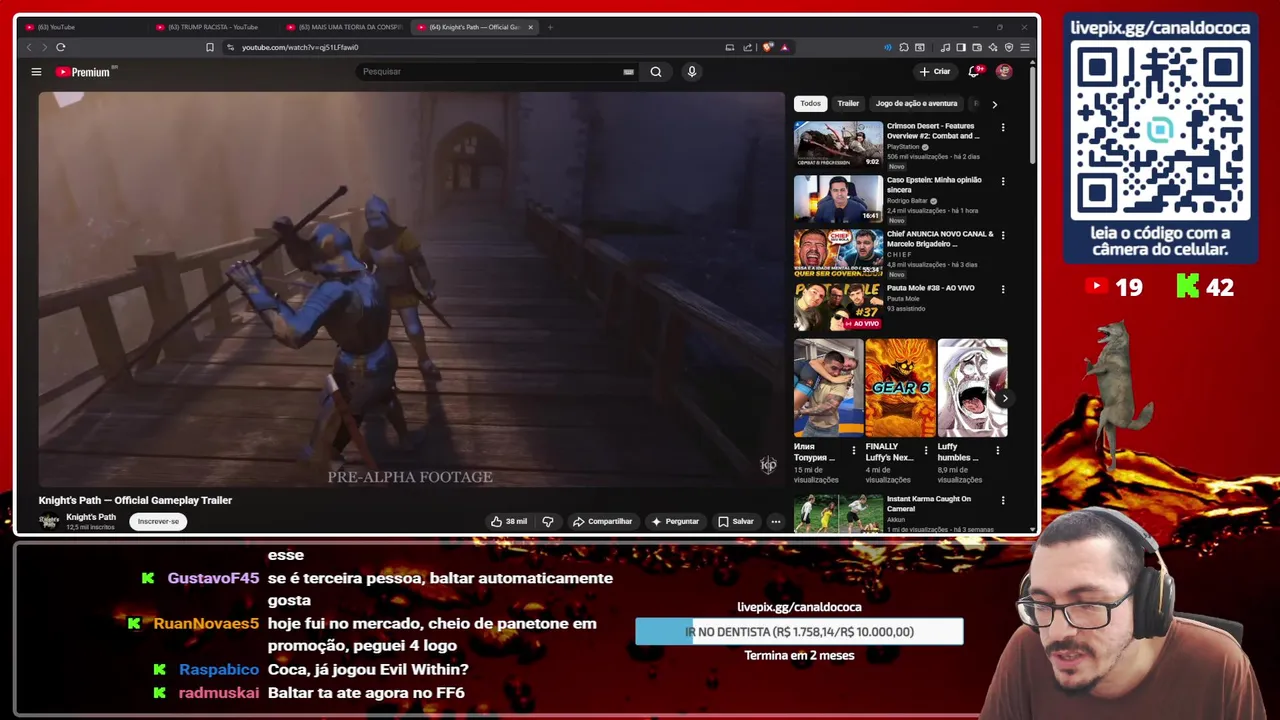This screenshot has height=720, width=1280.
Task: Open options for Instant Karma video
Action: pos(1003,500)
